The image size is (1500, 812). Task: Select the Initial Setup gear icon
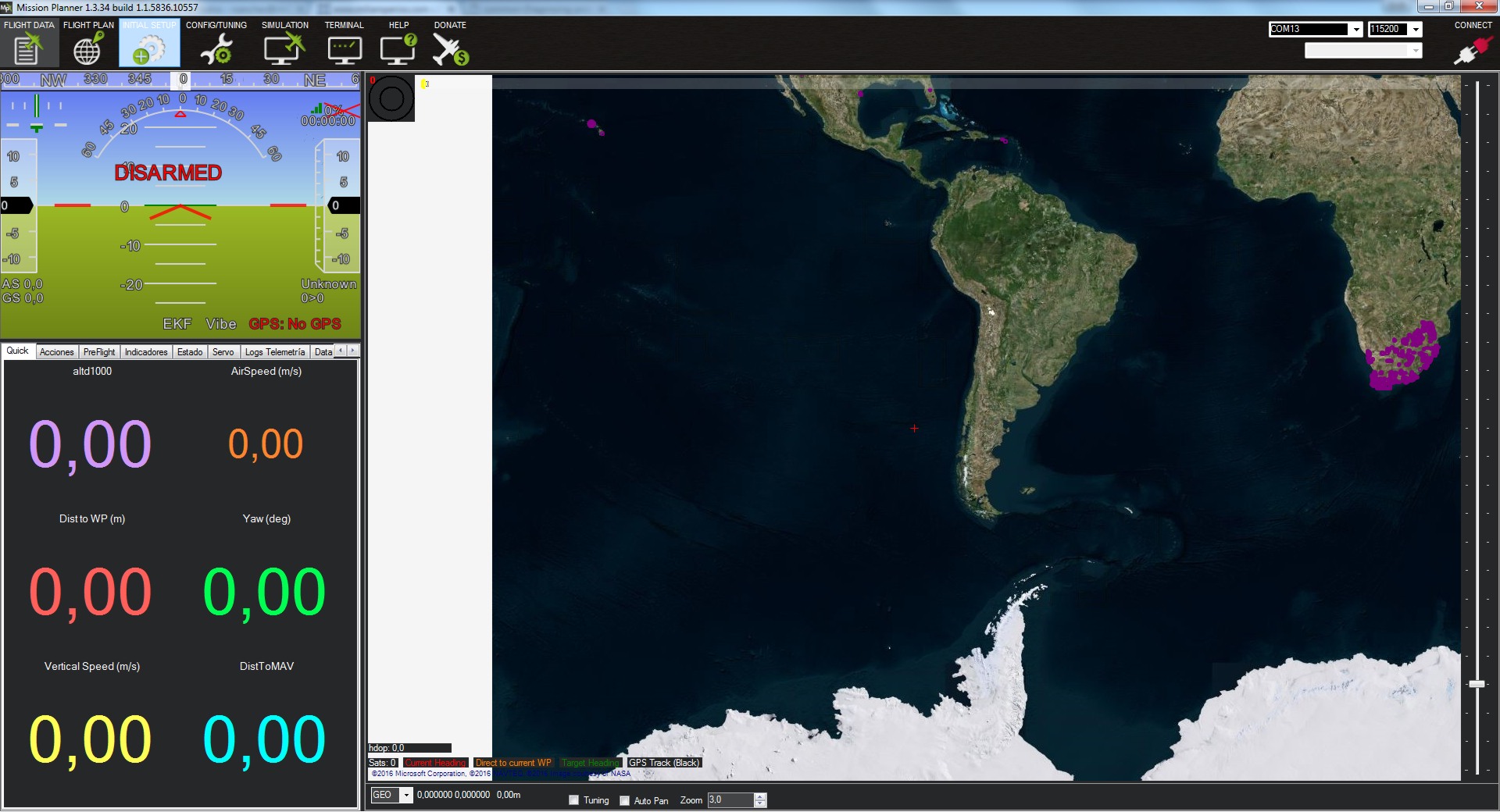(x=148, y=49)
